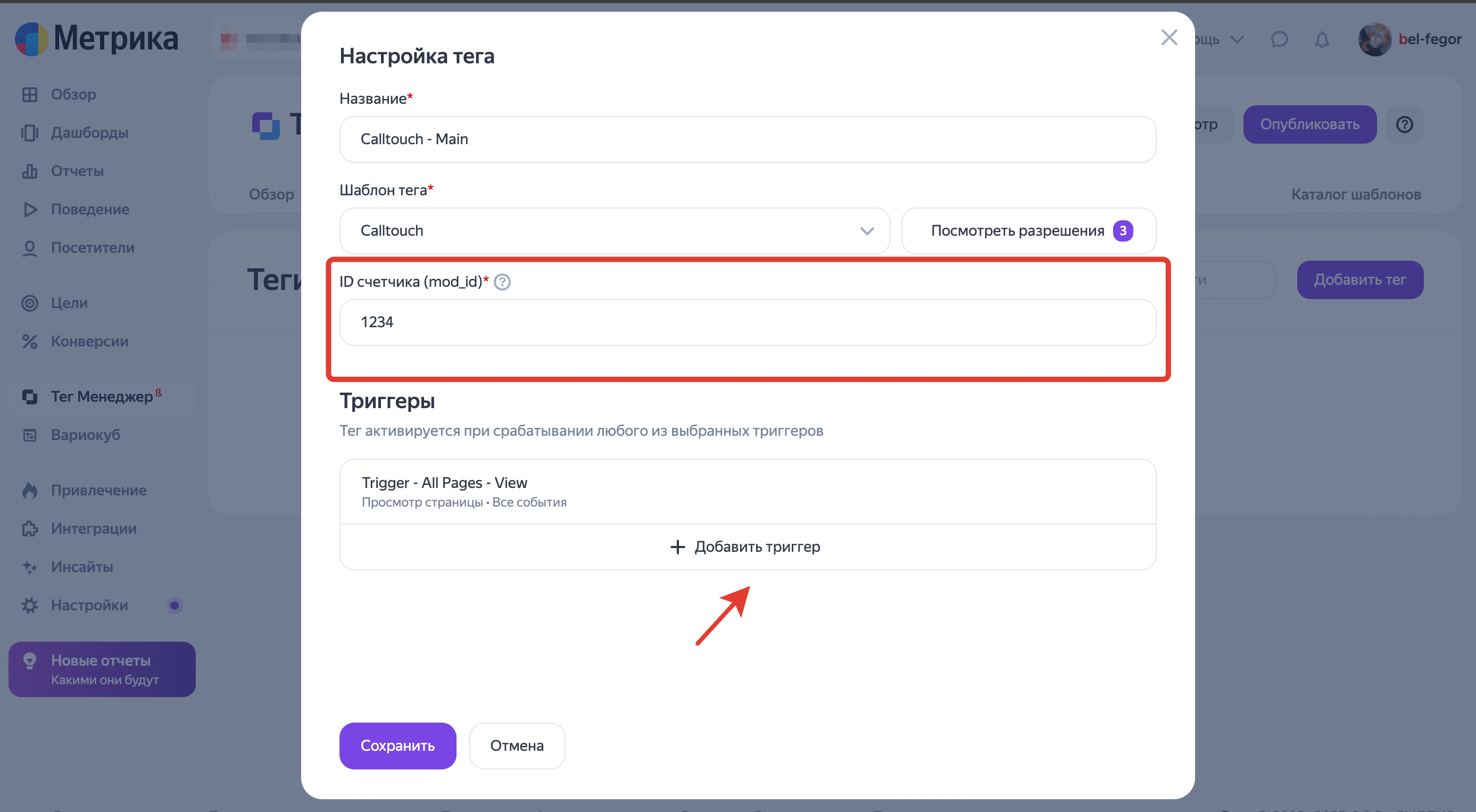The image size is (1476, 812).
Task: Open Посмотреть разрешения permissions
Action: 1028,231
